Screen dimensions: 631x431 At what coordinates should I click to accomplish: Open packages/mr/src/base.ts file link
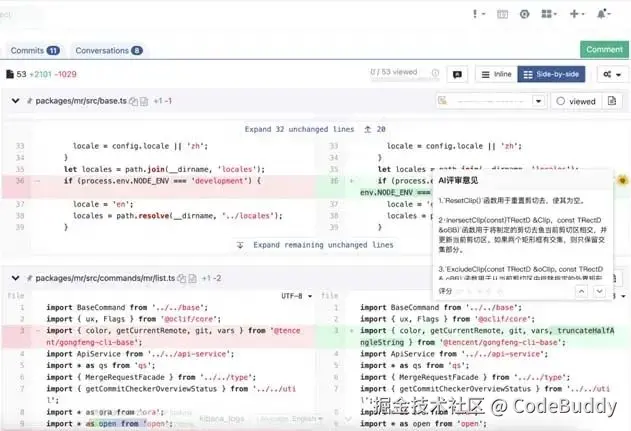[81, 101]
